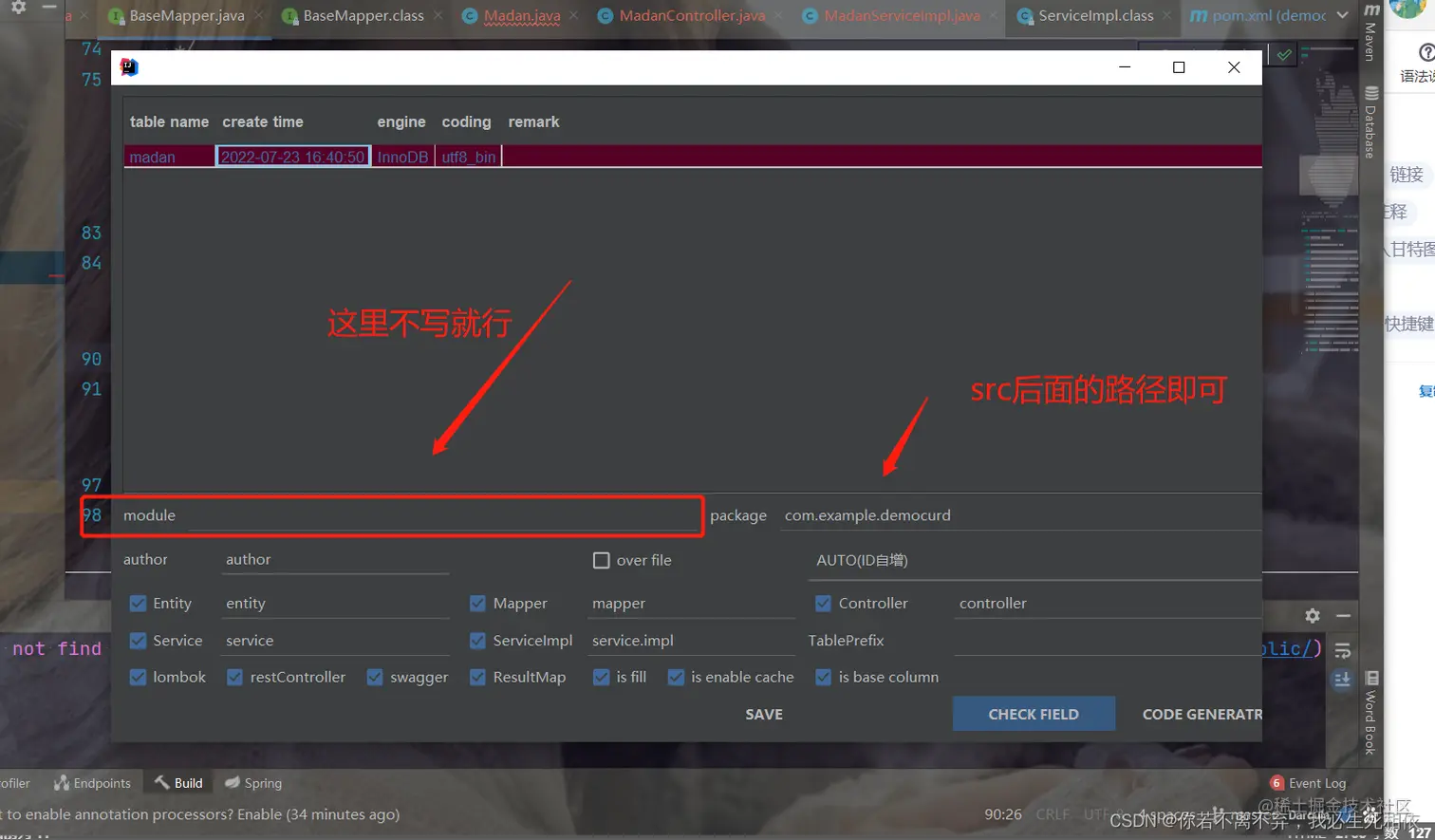Select the utf8_bin coding cell
This screenshot has width=1435, height=840.
468,157
